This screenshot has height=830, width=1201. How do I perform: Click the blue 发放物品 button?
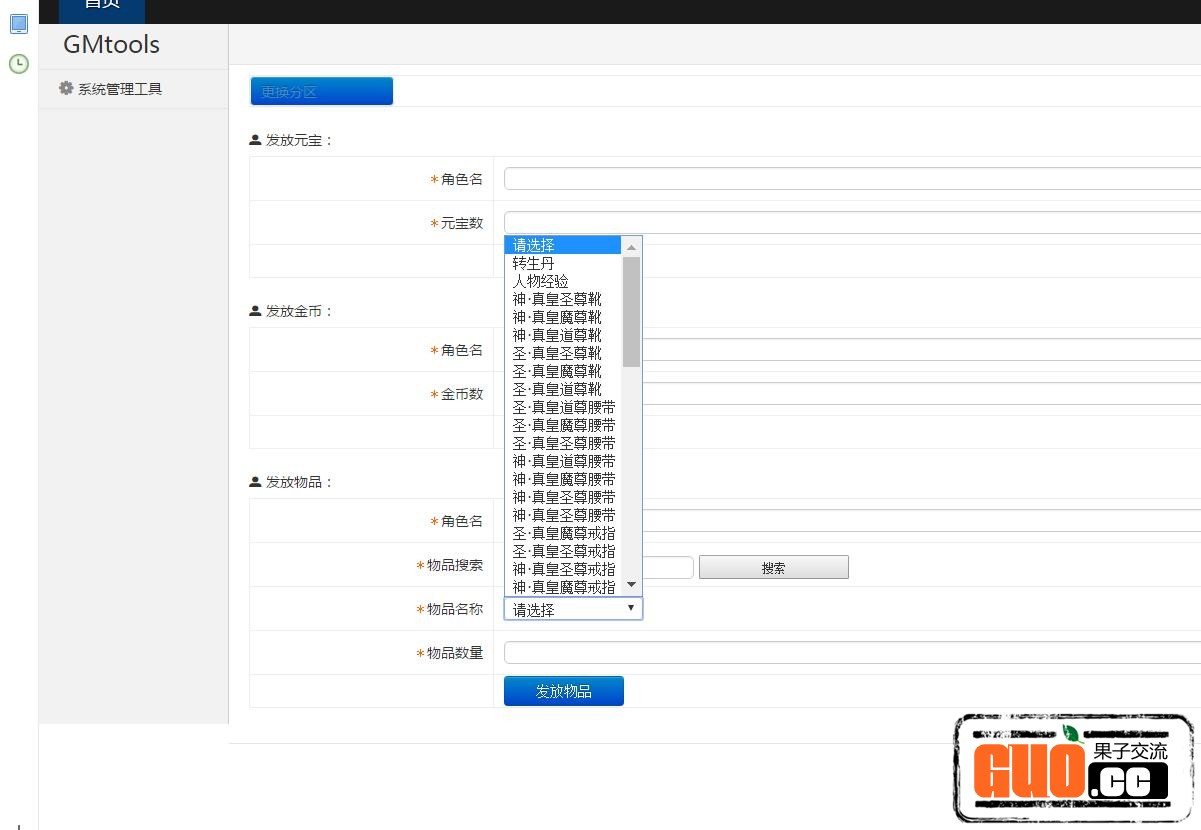coord(563,691)
